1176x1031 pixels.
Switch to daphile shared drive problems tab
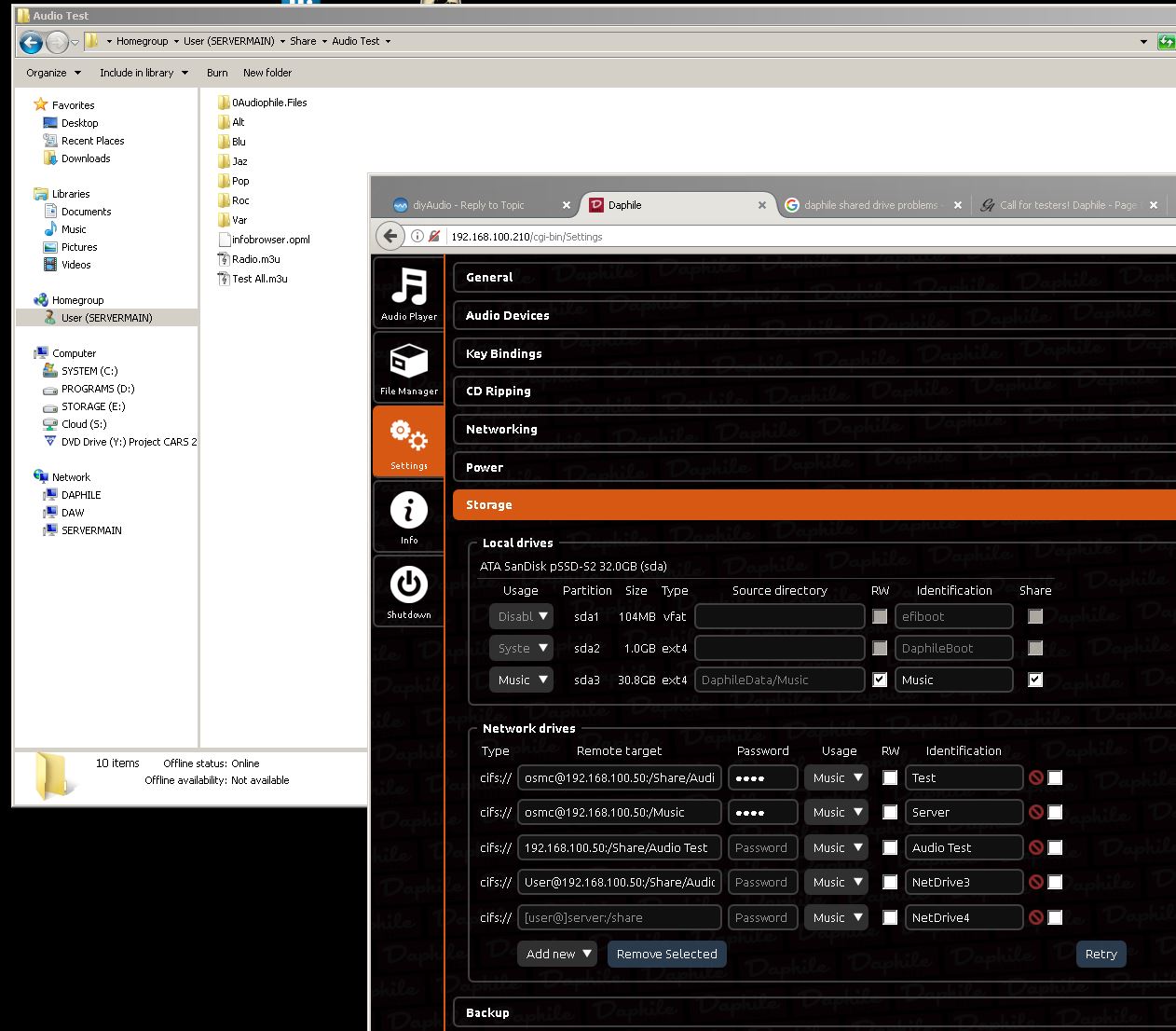pos(872,205)
